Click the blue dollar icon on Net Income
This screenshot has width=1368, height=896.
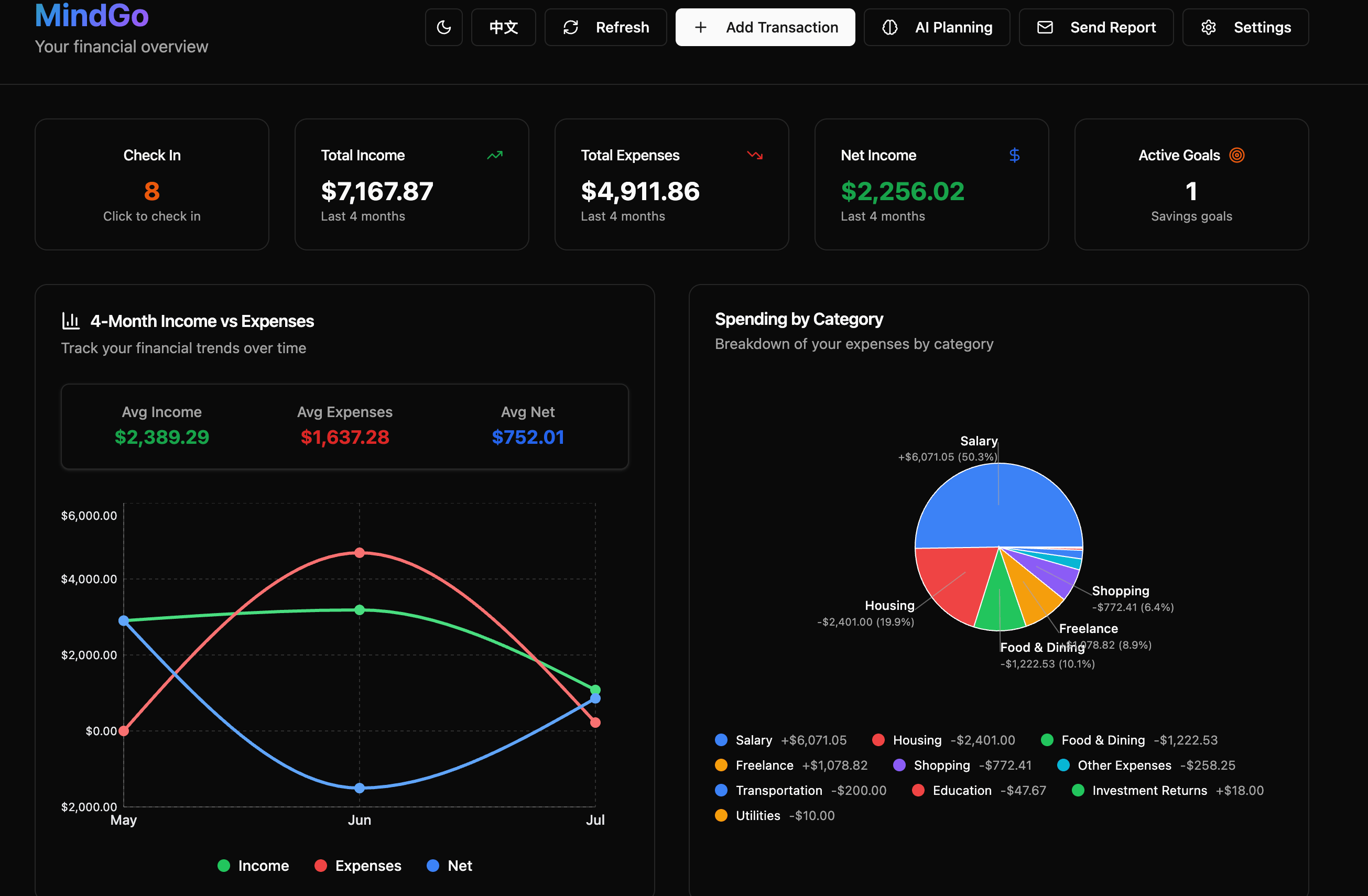(1014, 155)
